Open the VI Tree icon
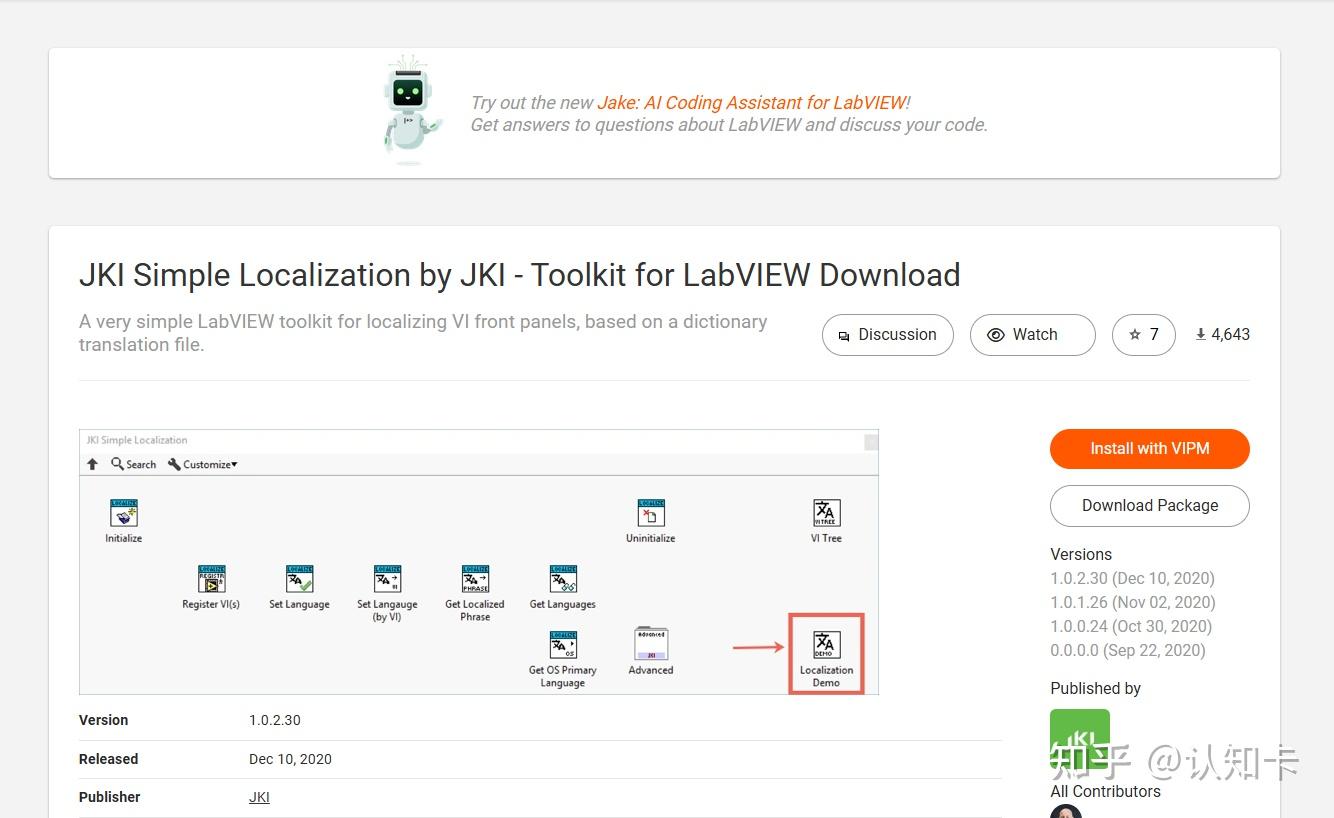 [x=826, y=512]
